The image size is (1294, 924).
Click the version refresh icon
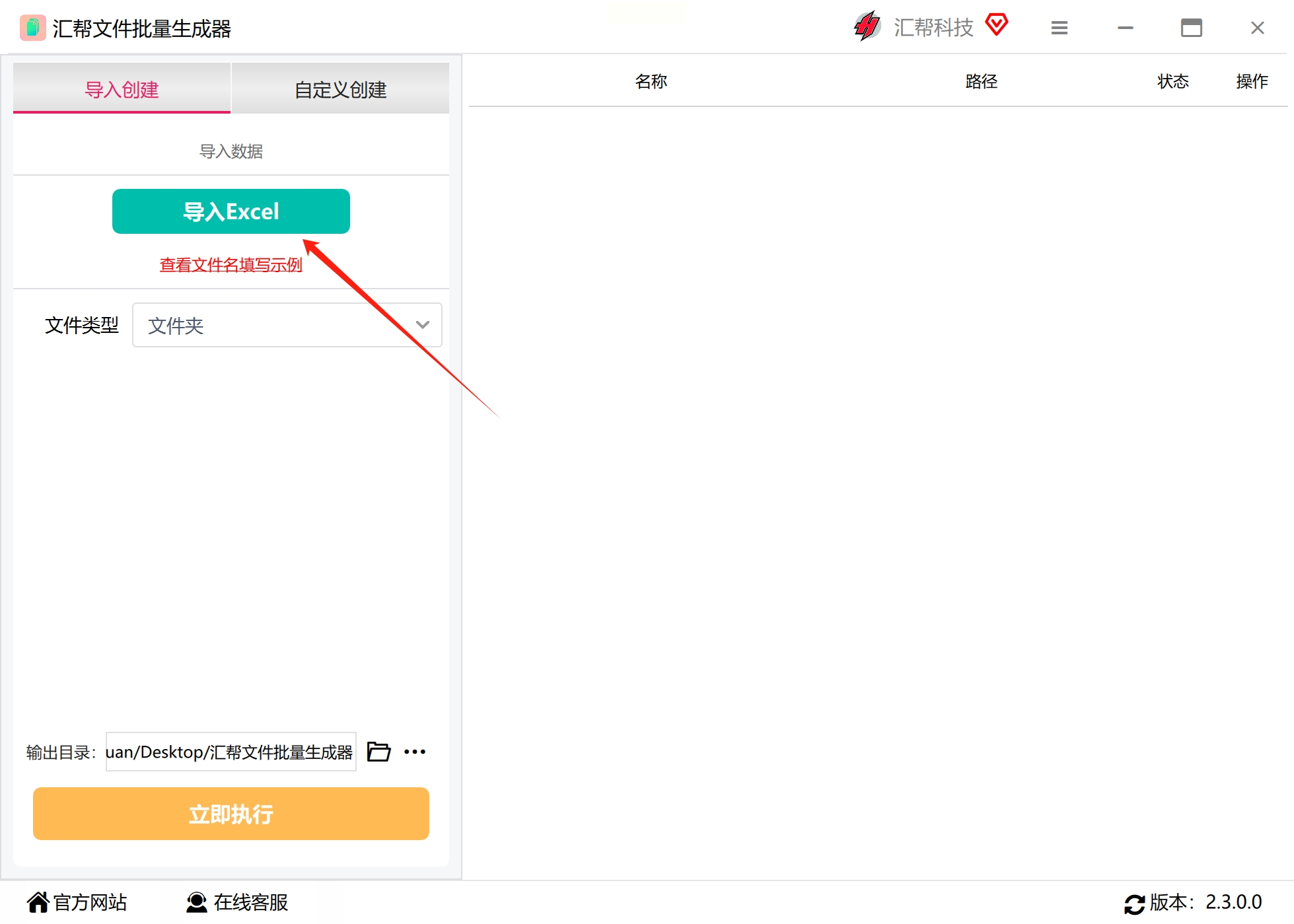(1134, 904)
